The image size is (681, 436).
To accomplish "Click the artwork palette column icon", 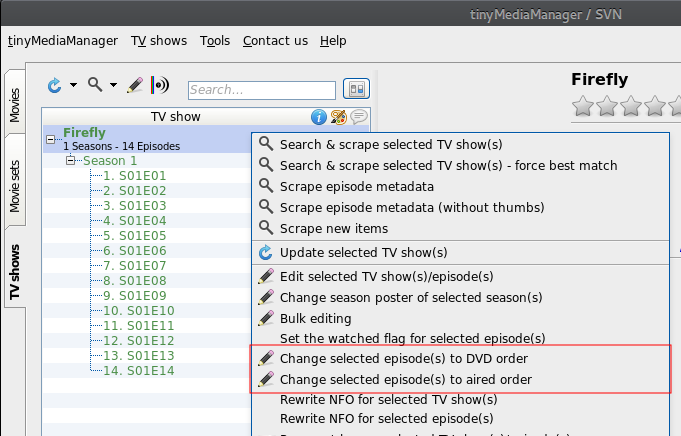I will pos(339,117).
